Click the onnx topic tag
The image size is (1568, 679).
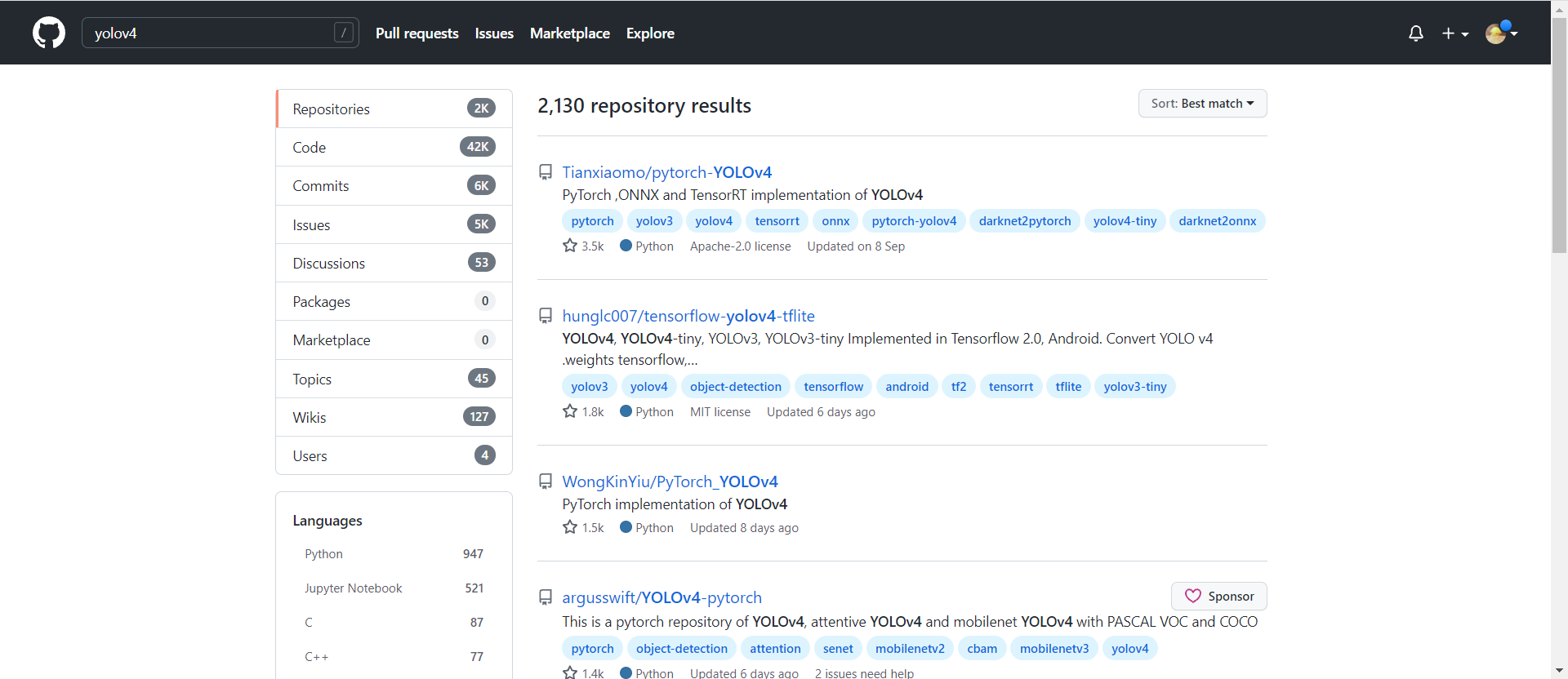pos(835,221)
